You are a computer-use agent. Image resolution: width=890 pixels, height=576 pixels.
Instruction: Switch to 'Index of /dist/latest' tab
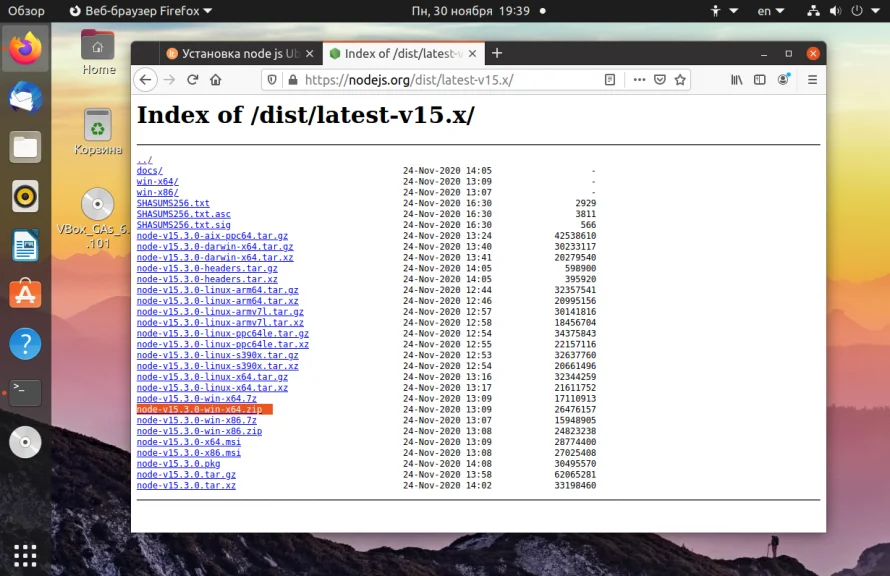[x=403, y=53]
